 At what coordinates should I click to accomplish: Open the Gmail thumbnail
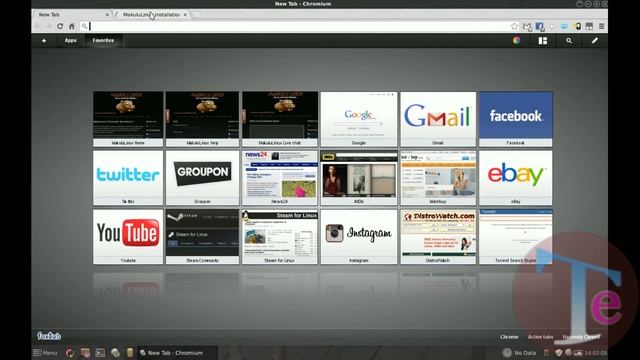(438, 119)
